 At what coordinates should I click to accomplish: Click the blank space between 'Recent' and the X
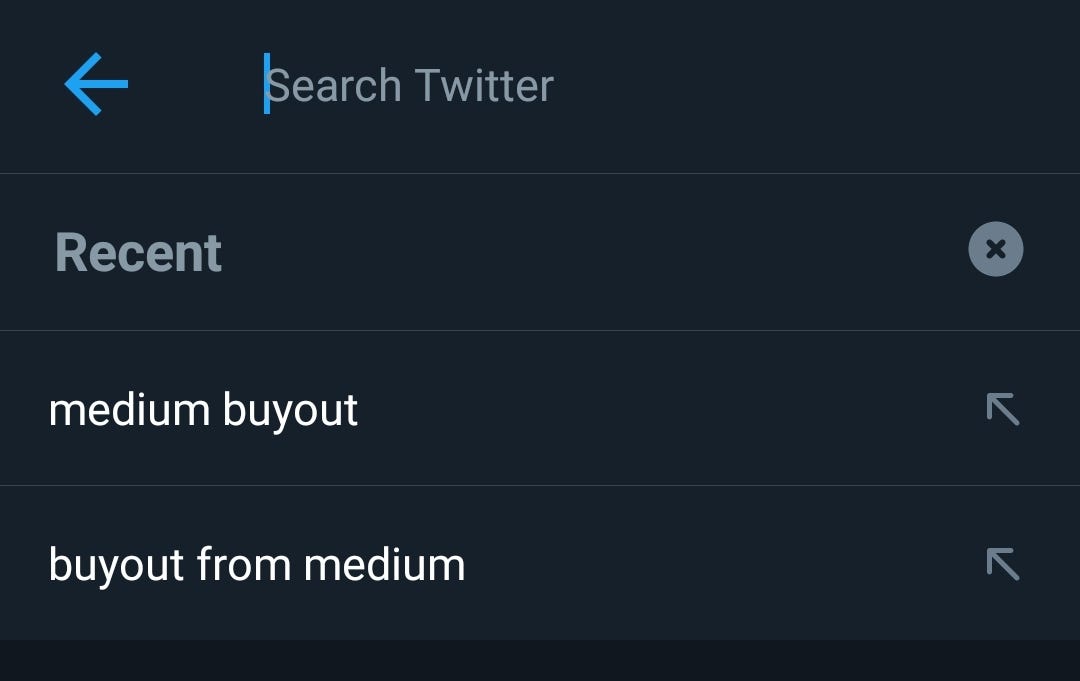click(x=592, y=252)
